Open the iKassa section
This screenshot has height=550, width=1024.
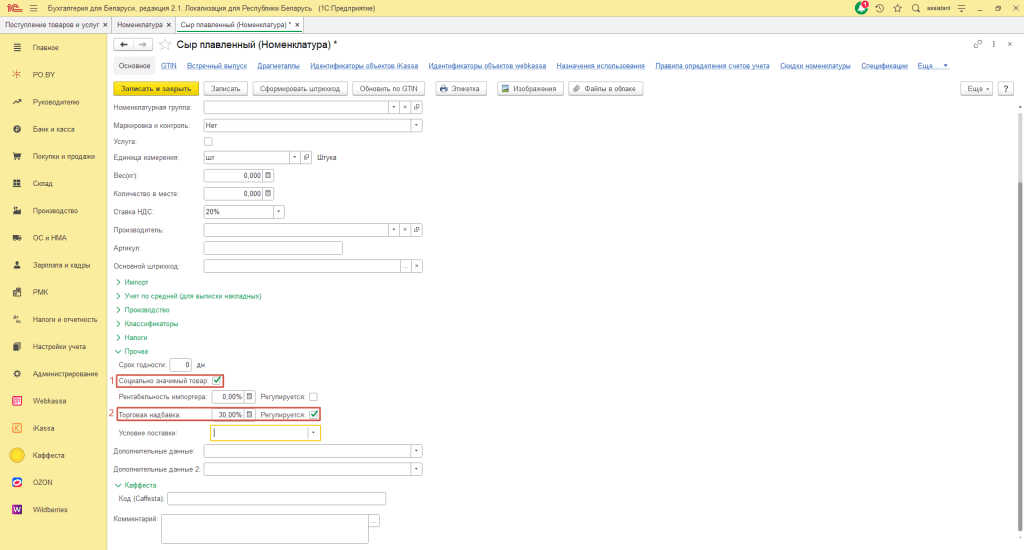(43, 429)
